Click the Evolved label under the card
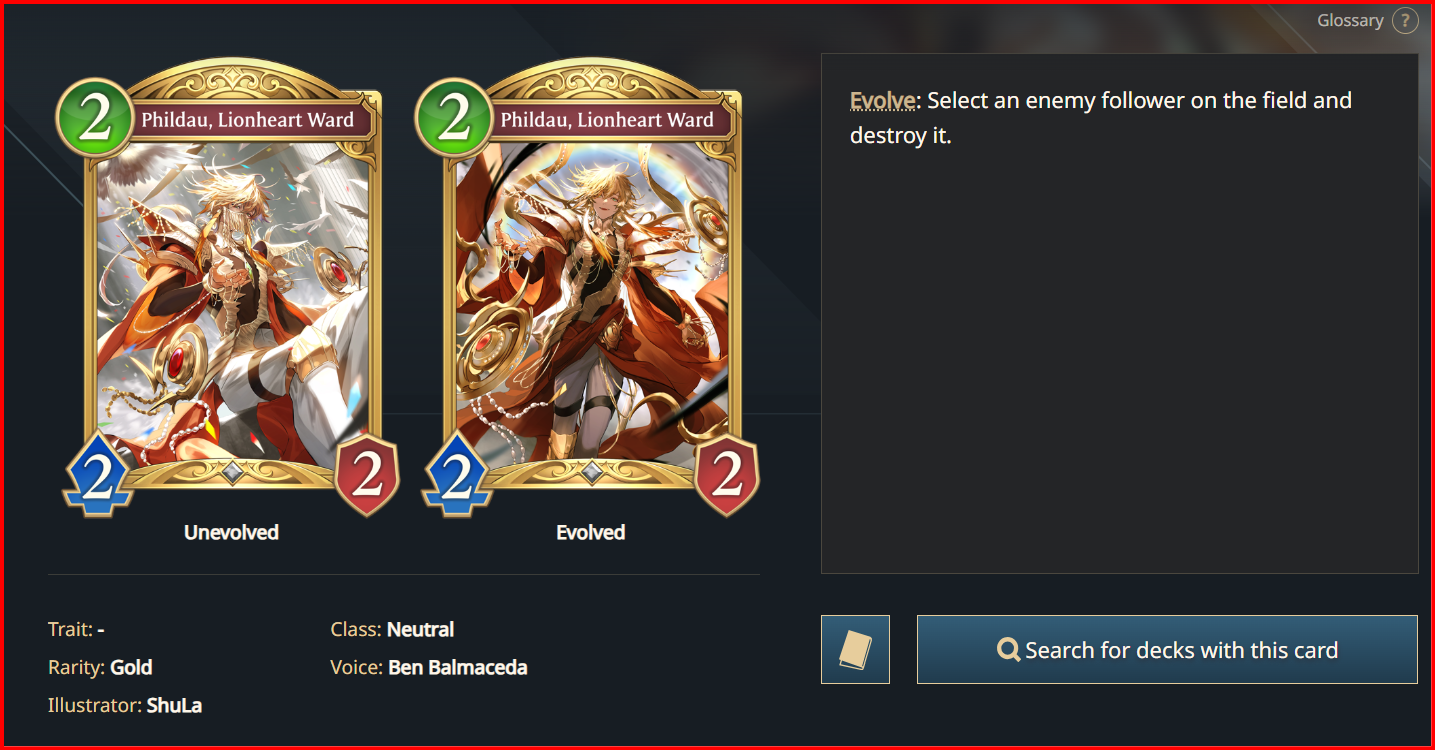The image size is (1435, 750). pyautogui.click(x=591, y=533)
